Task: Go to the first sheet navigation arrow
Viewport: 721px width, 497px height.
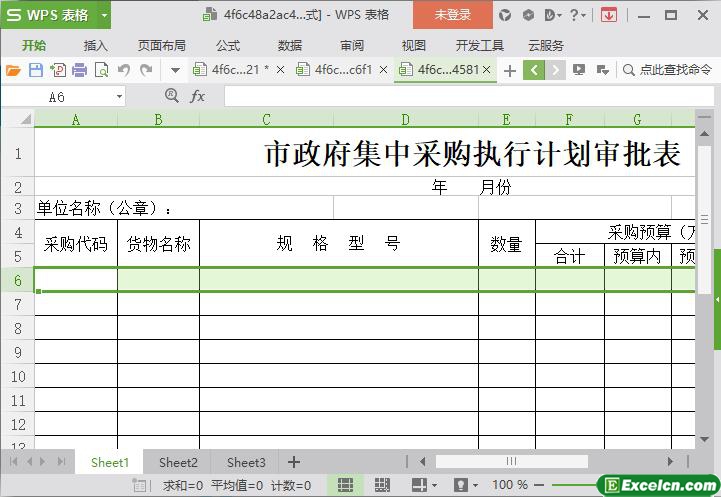Action: click(x=13, y=462)
